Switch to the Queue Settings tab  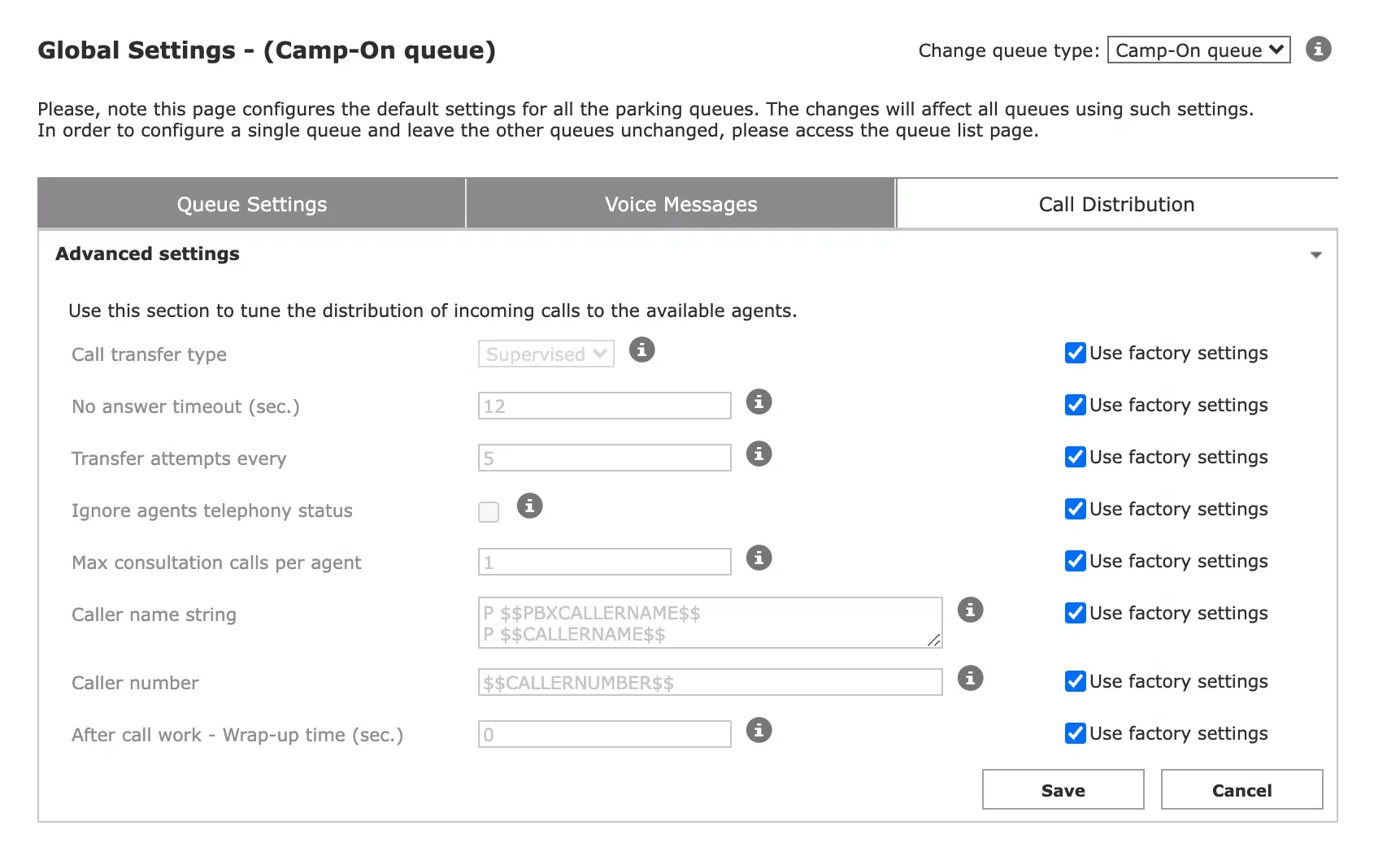(x=252, y=204)
